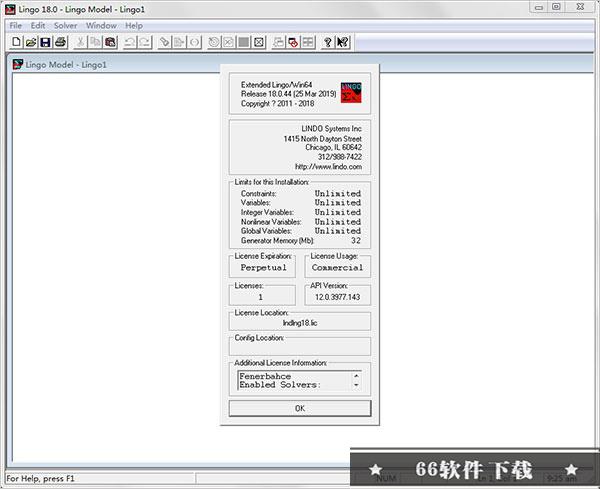Click the Constraints Unlimited value

pyautogui.click(x=338, y=193)
